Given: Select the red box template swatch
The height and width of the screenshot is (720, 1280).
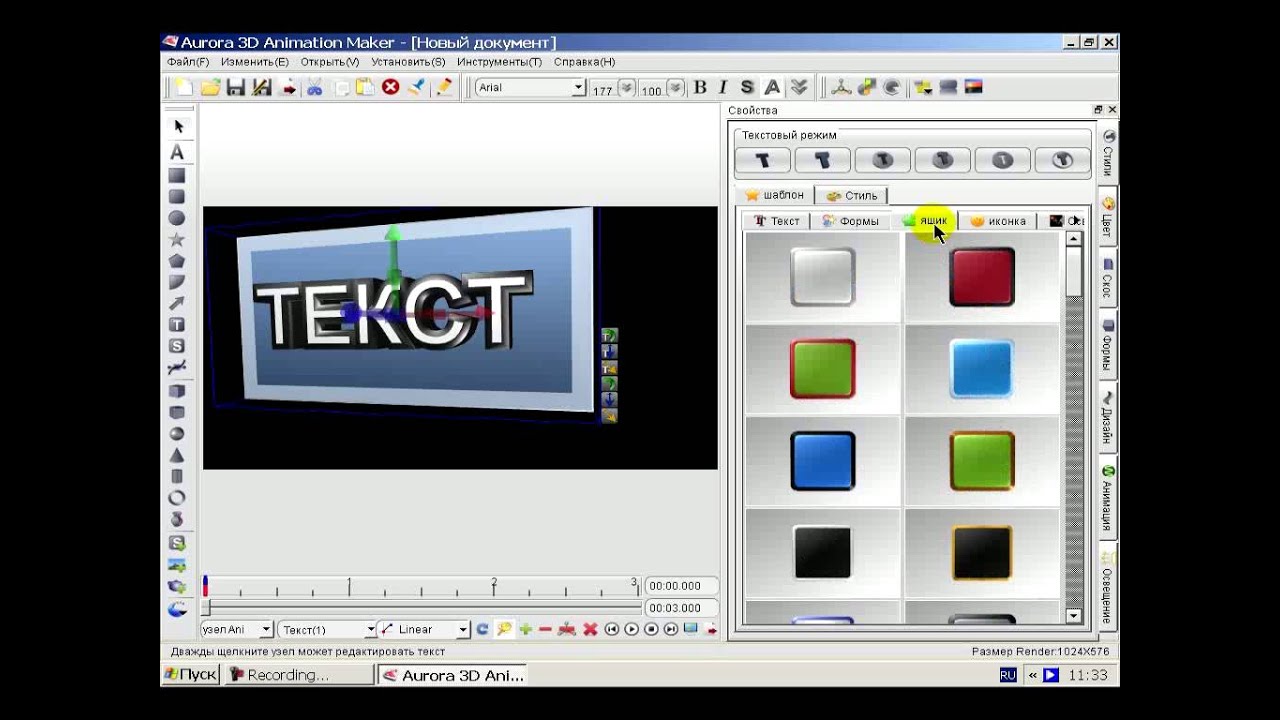Looking at the screenshot, I should click(982, 277).
